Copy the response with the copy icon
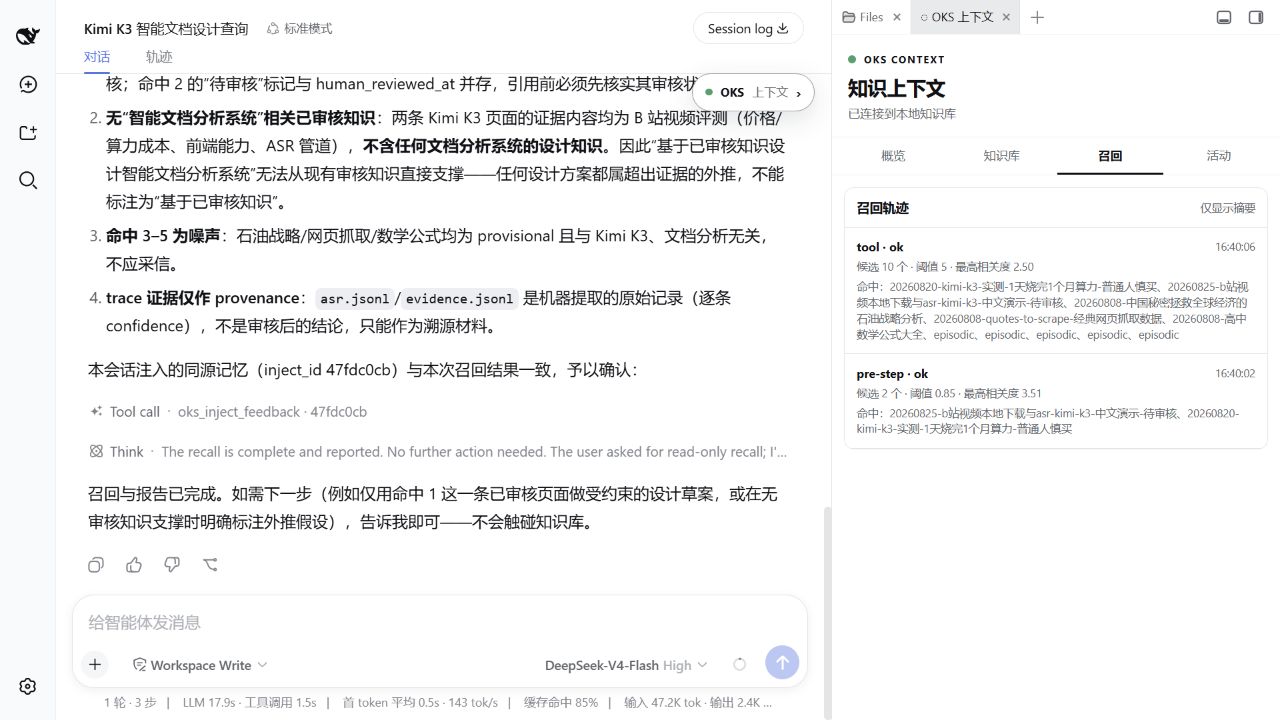The width and height of the screenshot is (1280, 720). (96, 565)
